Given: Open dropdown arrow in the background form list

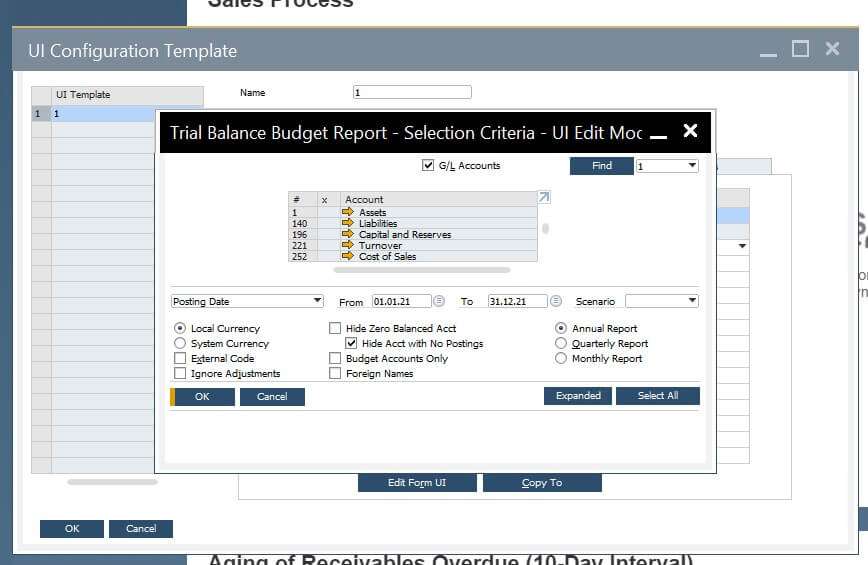Looking at the screenshot, I should [742, 246].
